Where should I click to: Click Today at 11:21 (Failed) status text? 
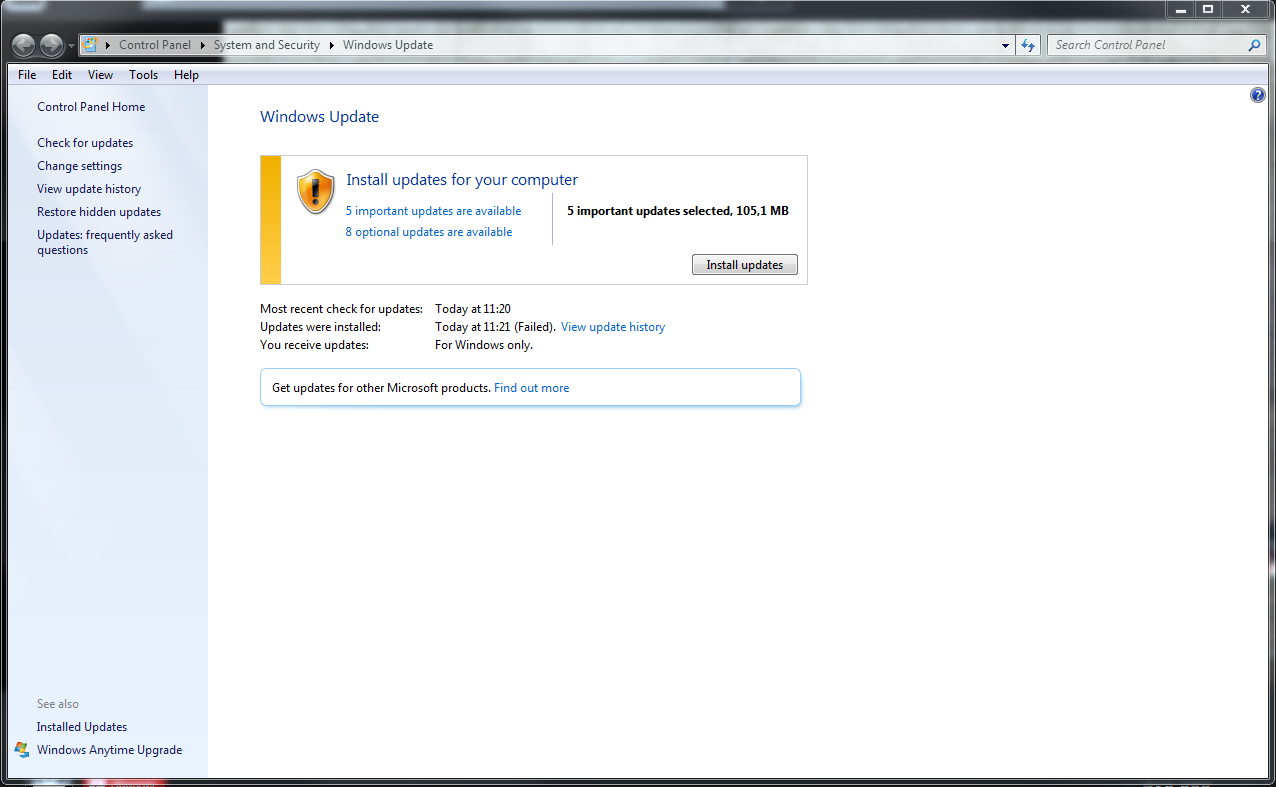click(x=495, y=327)
